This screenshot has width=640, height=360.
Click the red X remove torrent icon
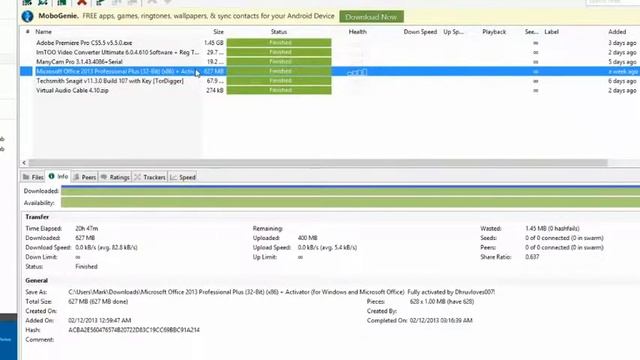(82, 2)
